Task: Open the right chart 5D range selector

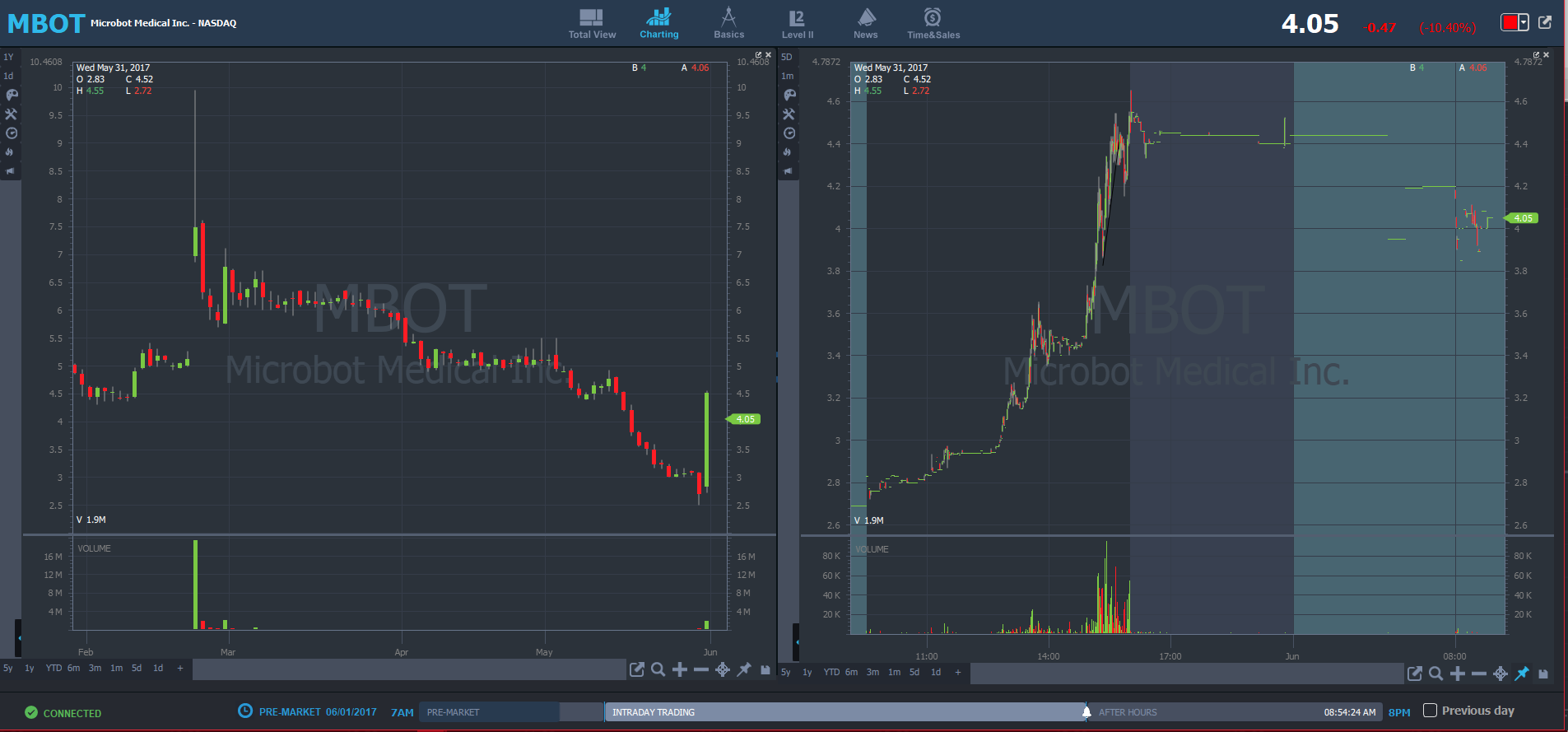Action: [x=787, y=57]
